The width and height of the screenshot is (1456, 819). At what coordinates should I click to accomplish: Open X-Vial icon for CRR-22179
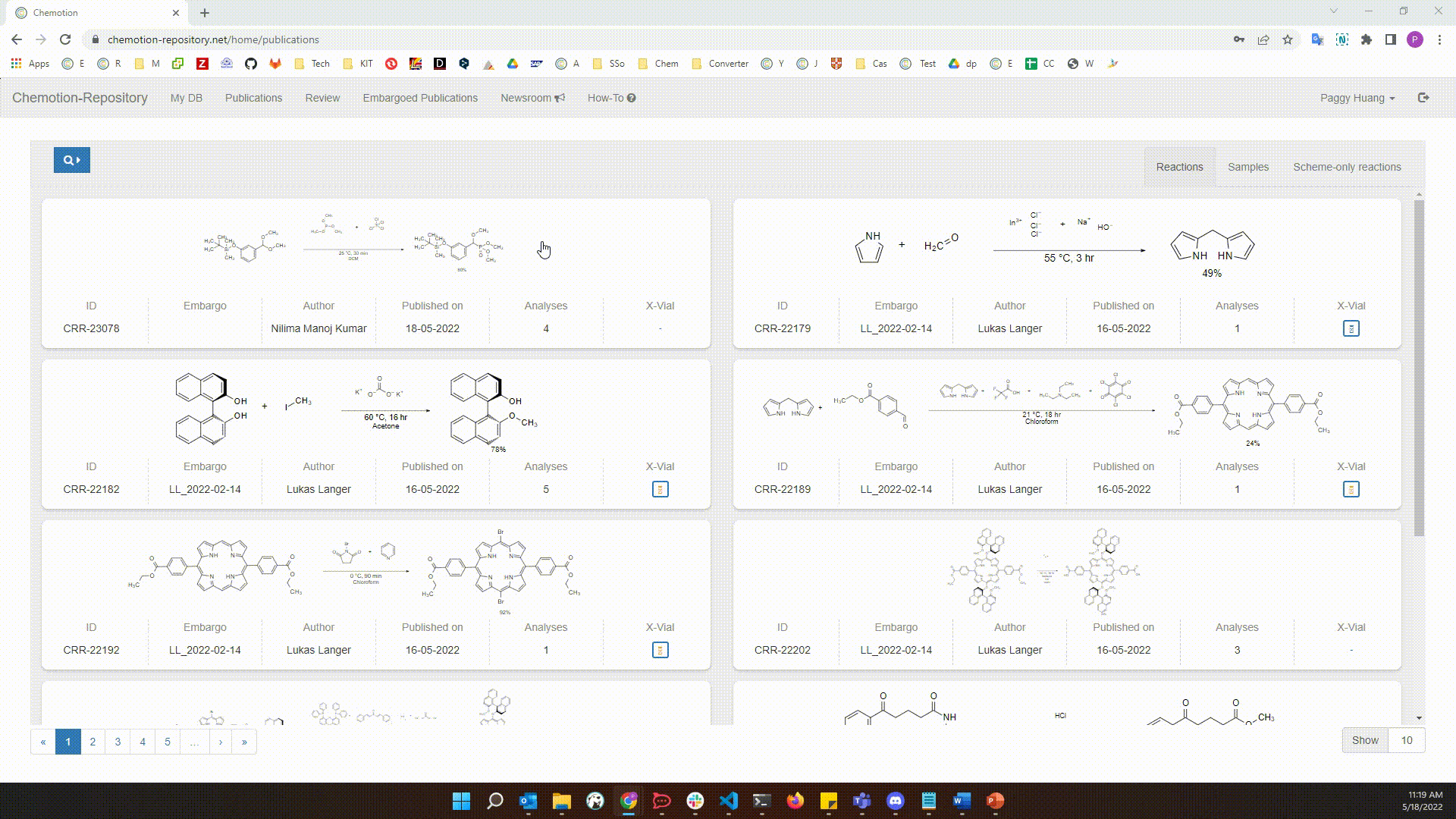(x=1351, y=328)
